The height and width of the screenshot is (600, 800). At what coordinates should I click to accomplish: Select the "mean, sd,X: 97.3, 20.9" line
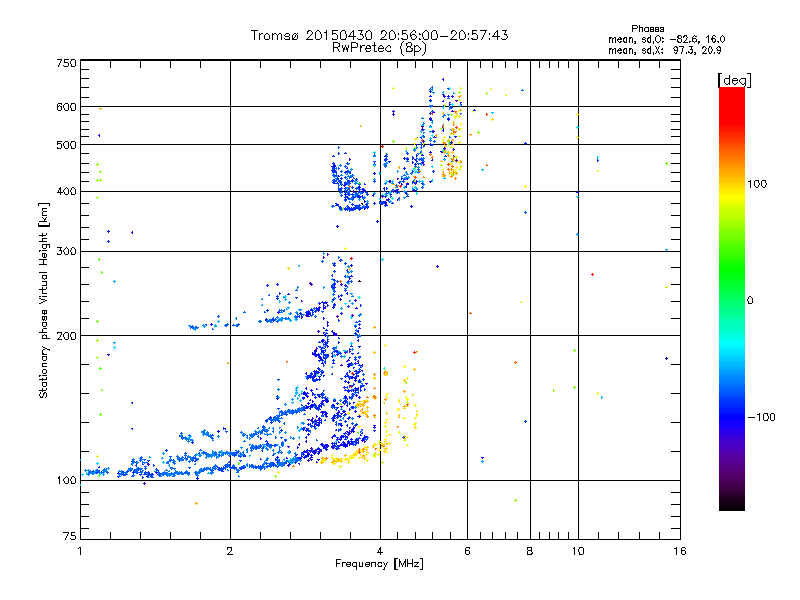coord(664,50)
